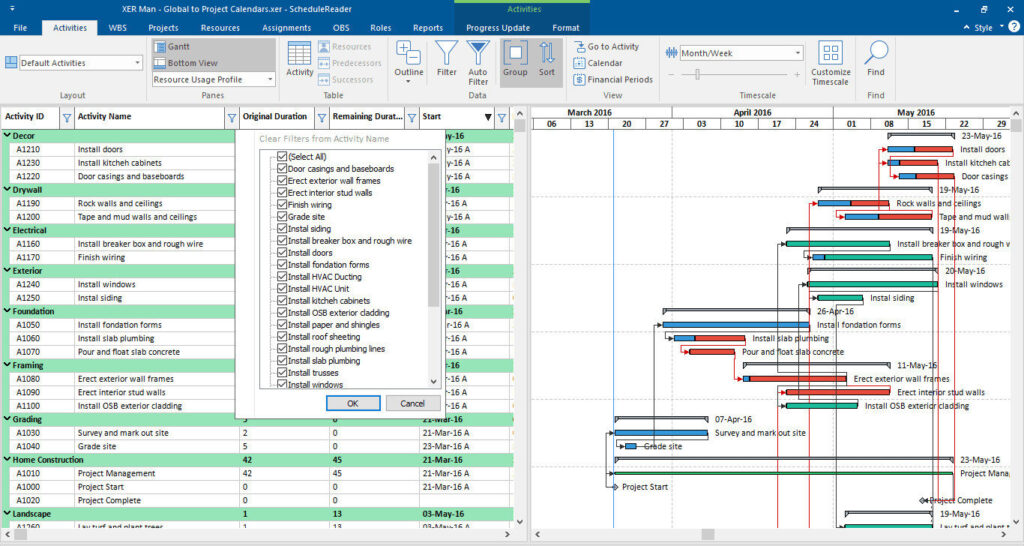Uncheck Door casings and baseboards checkbox

[x=282, y=169]
